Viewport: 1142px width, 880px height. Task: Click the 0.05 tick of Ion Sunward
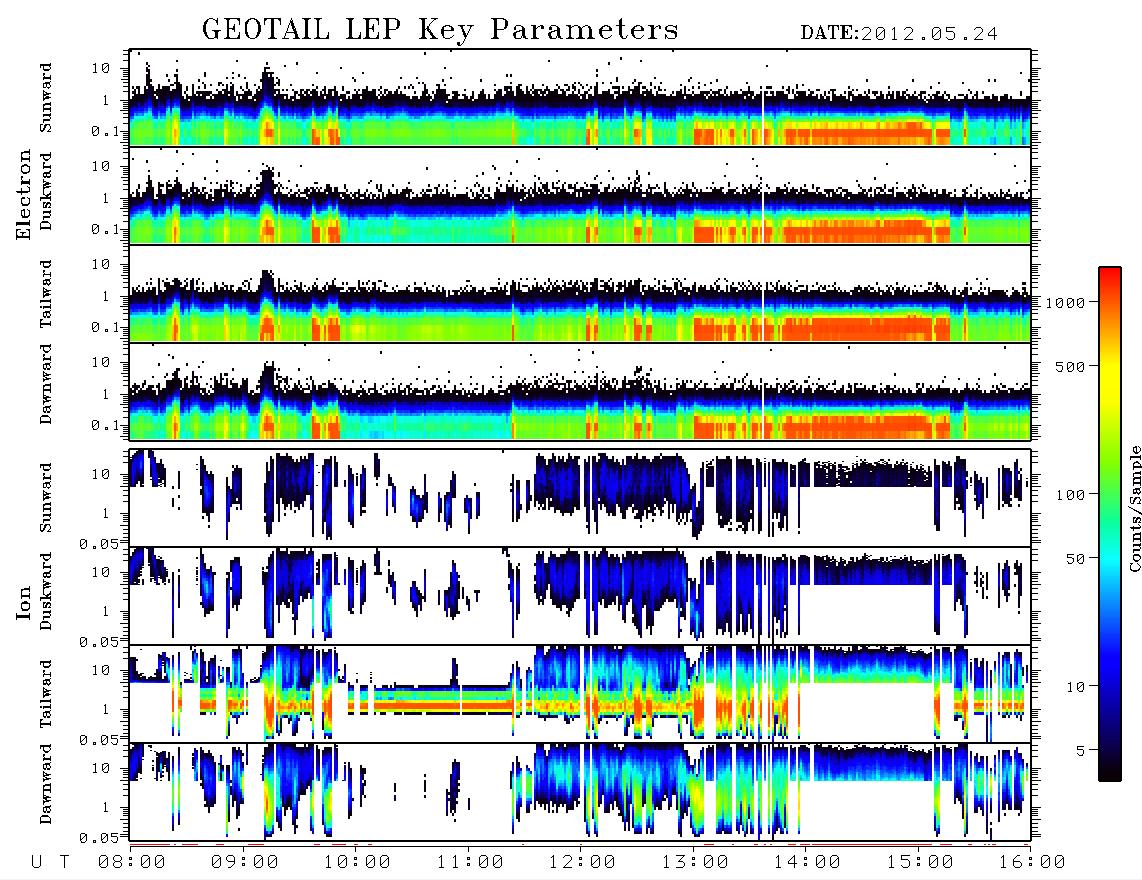[99, 543]
